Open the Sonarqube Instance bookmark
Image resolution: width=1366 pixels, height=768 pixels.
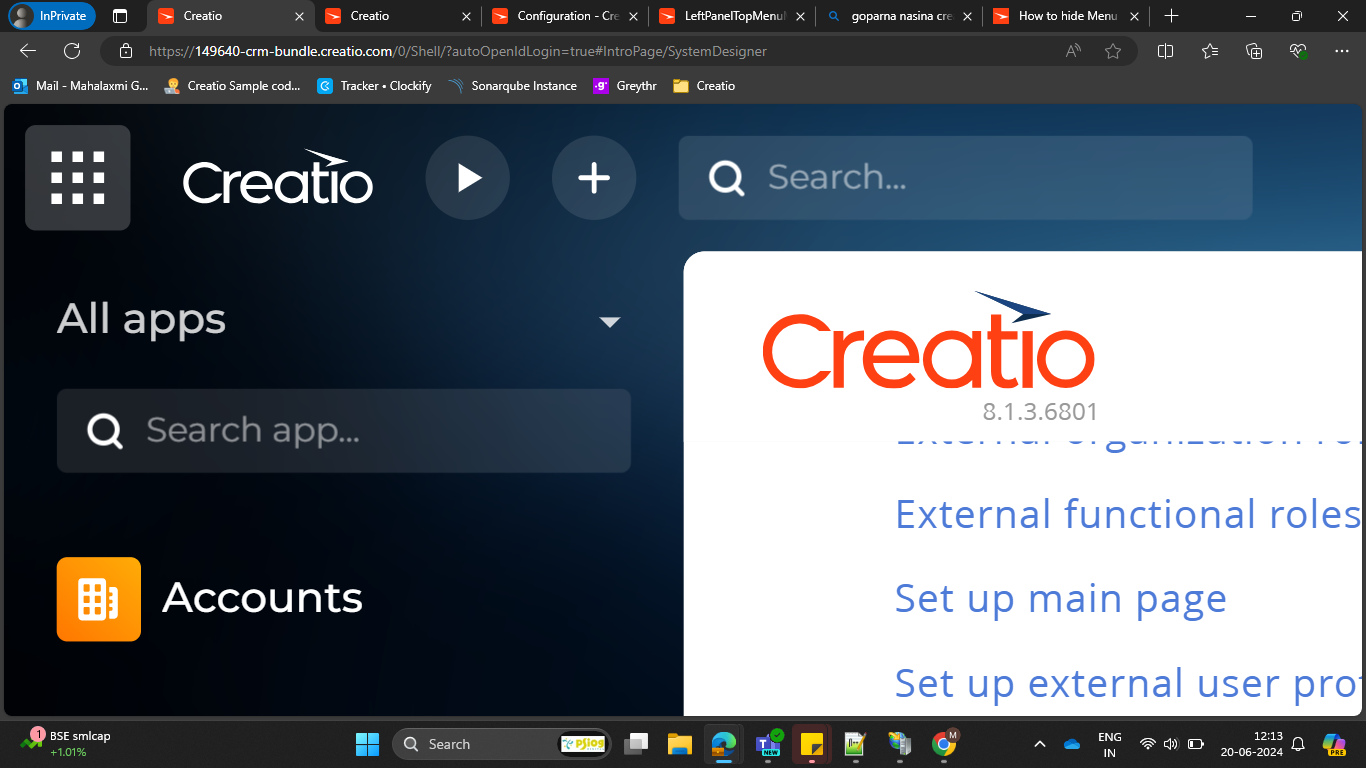tap(513, 86)
